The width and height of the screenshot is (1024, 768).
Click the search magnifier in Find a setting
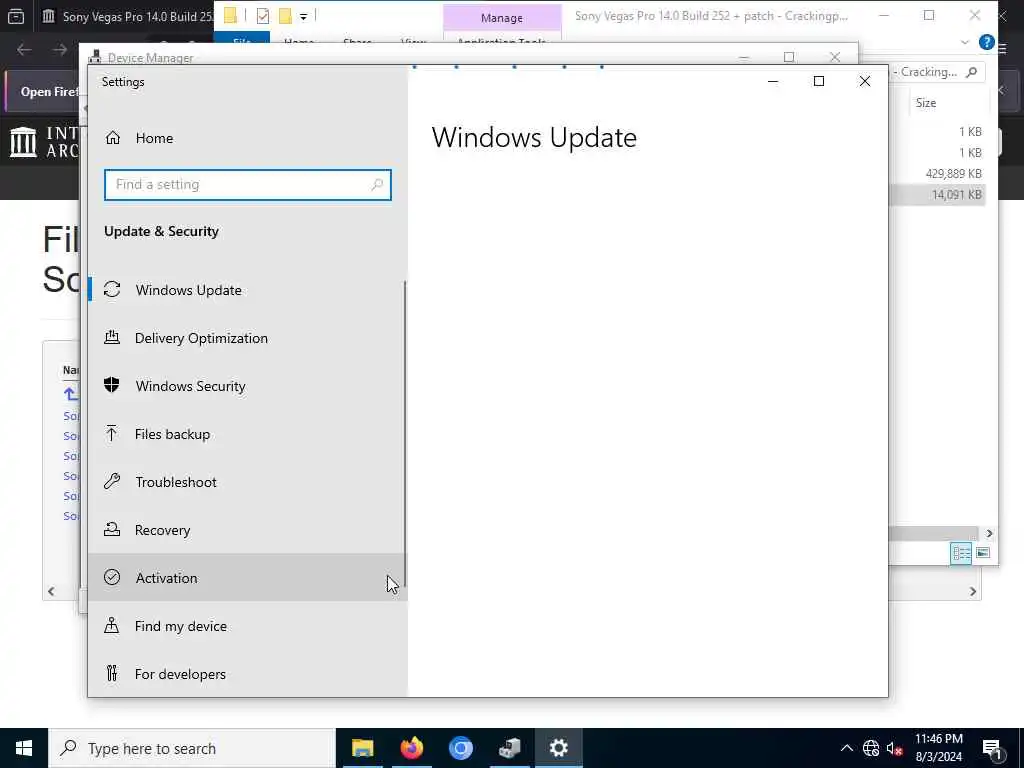[x=377, y=185]
